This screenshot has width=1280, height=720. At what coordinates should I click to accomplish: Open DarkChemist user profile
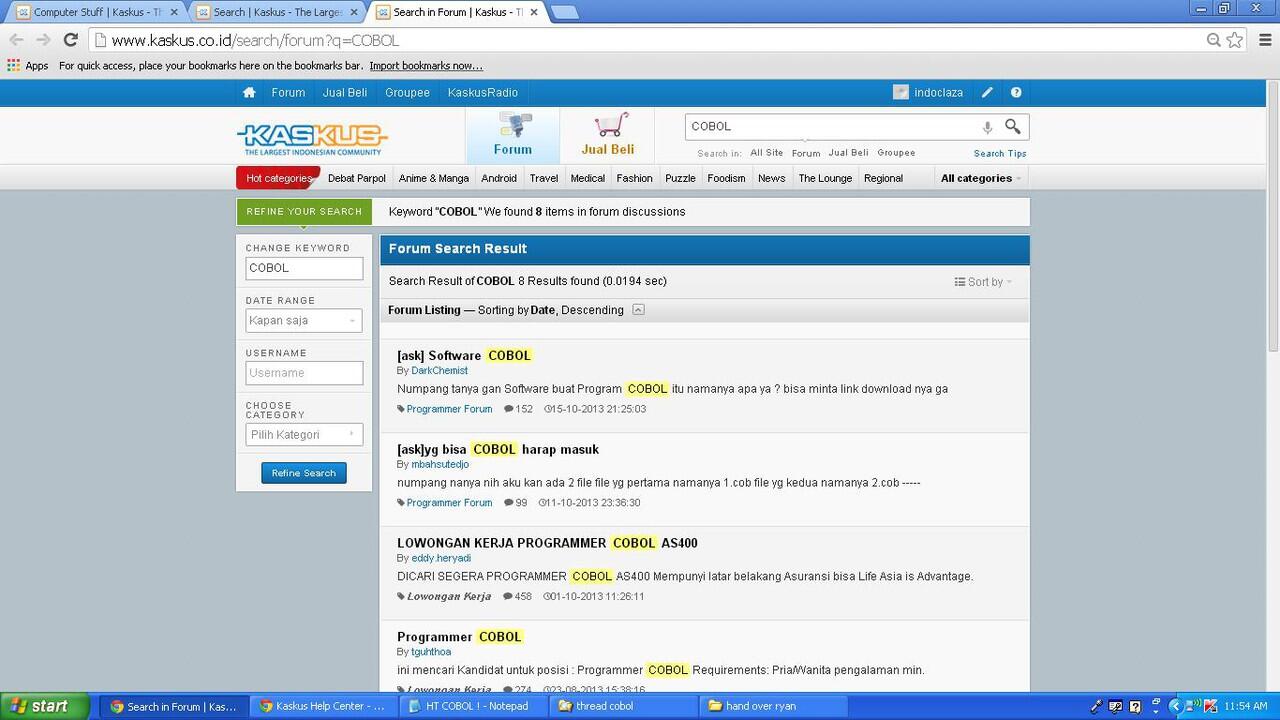[439, 371]
